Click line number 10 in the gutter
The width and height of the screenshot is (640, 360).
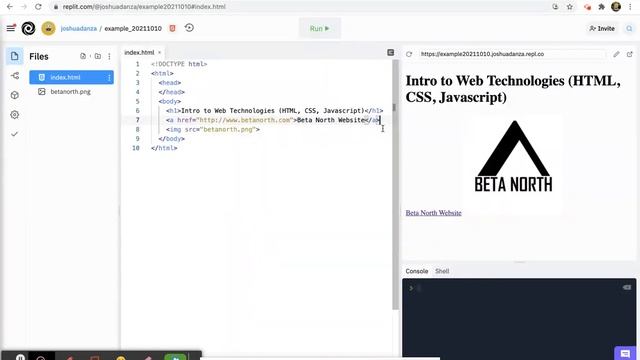(x=136, y=148)
